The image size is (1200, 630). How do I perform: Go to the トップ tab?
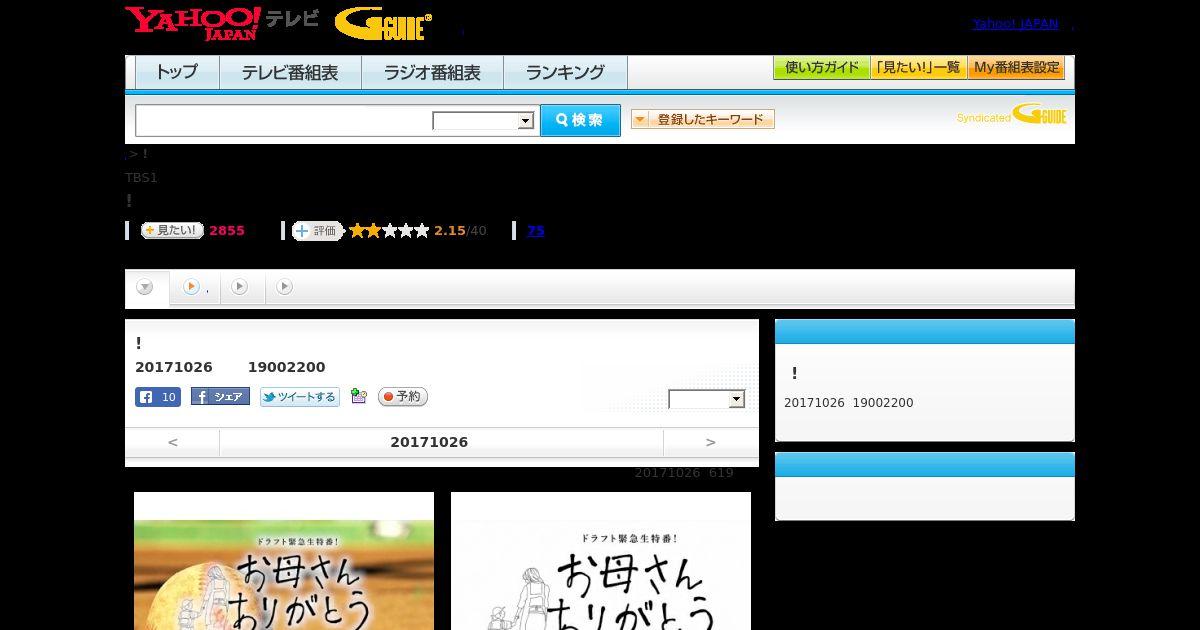coord(177,72)
